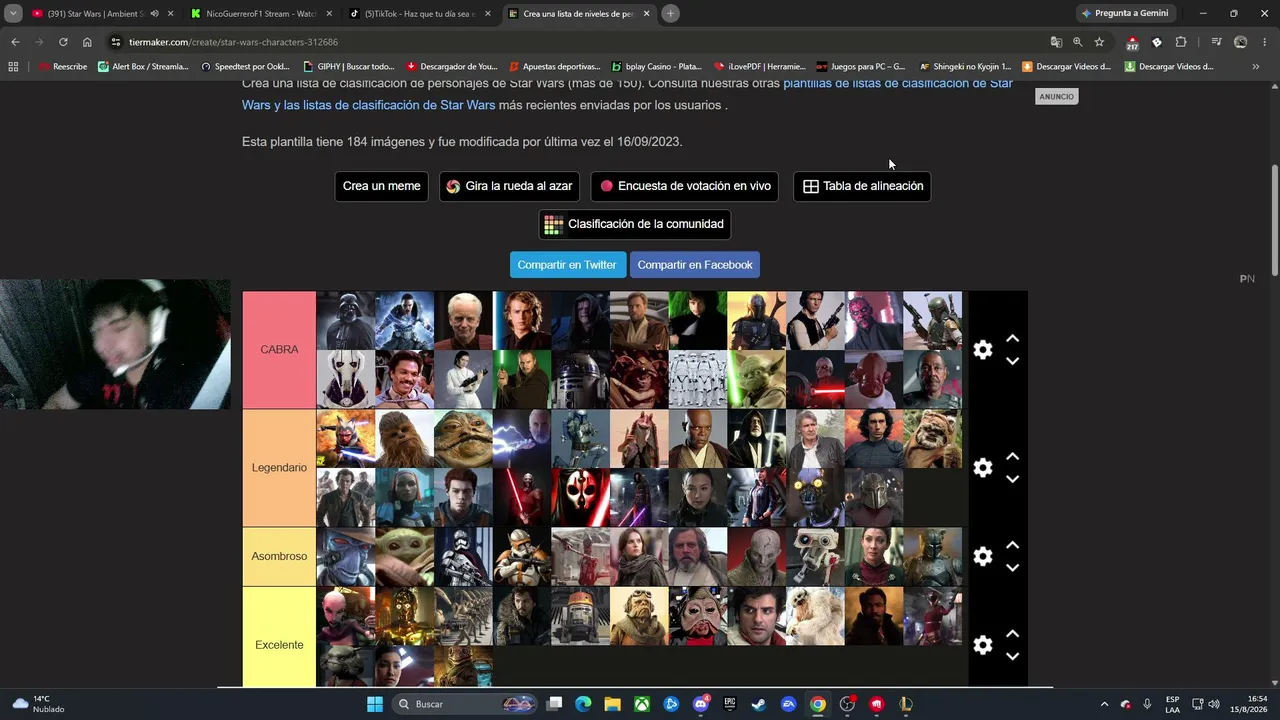Viewport: 1280px width, 720px height.
Task: Click 'Compartir en Twitter' button
Action: (x=567, y=265)
